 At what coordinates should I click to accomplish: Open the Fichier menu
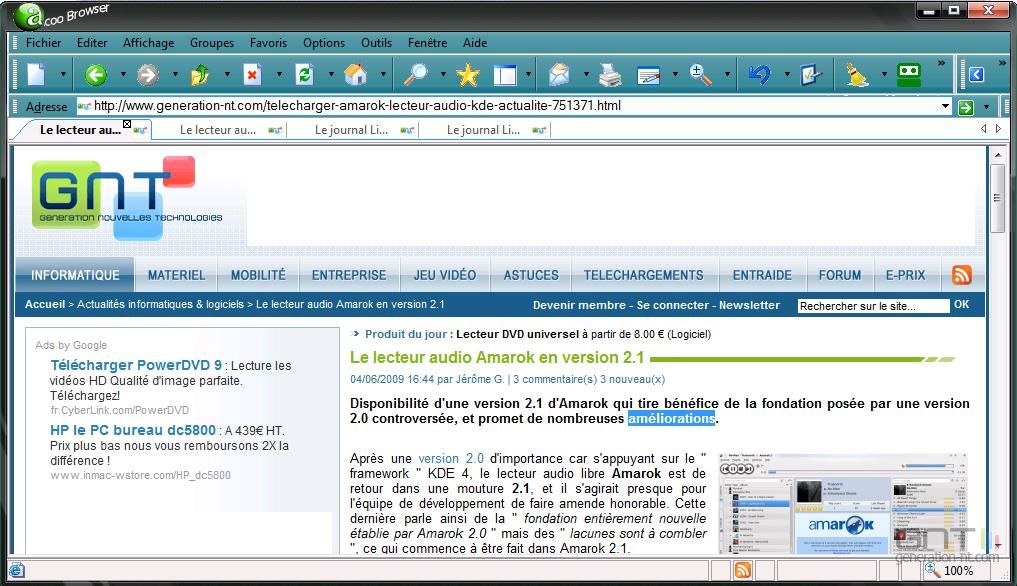pyautogui.click(x=43, y=43)
